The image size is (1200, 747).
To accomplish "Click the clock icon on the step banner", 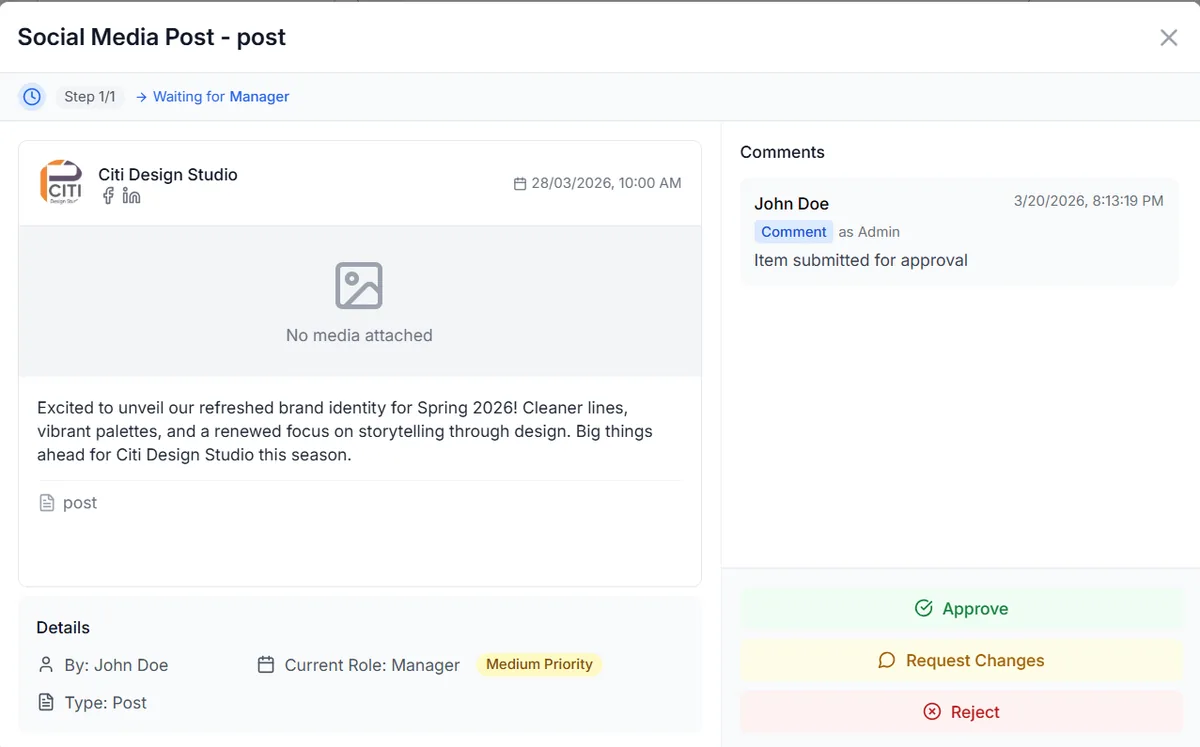I will (x=30, y=95).
